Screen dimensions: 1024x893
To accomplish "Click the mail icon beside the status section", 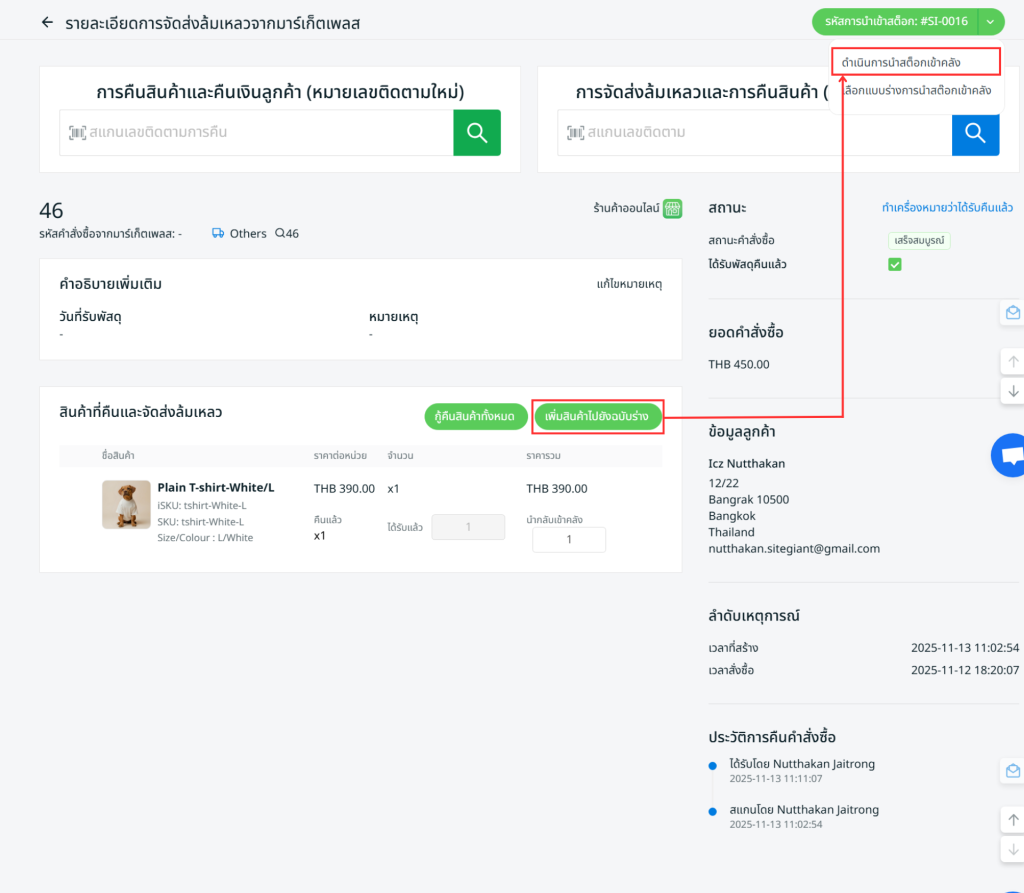I will (x=1013, y=313).
